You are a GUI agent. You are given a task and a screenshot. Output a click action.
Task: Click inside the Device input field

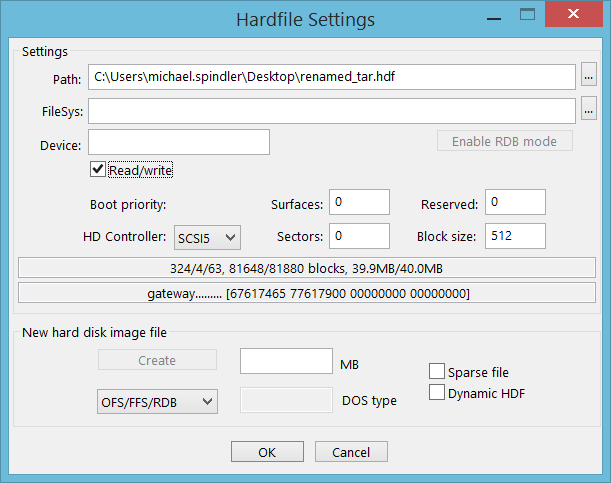[x=179, y=142]
